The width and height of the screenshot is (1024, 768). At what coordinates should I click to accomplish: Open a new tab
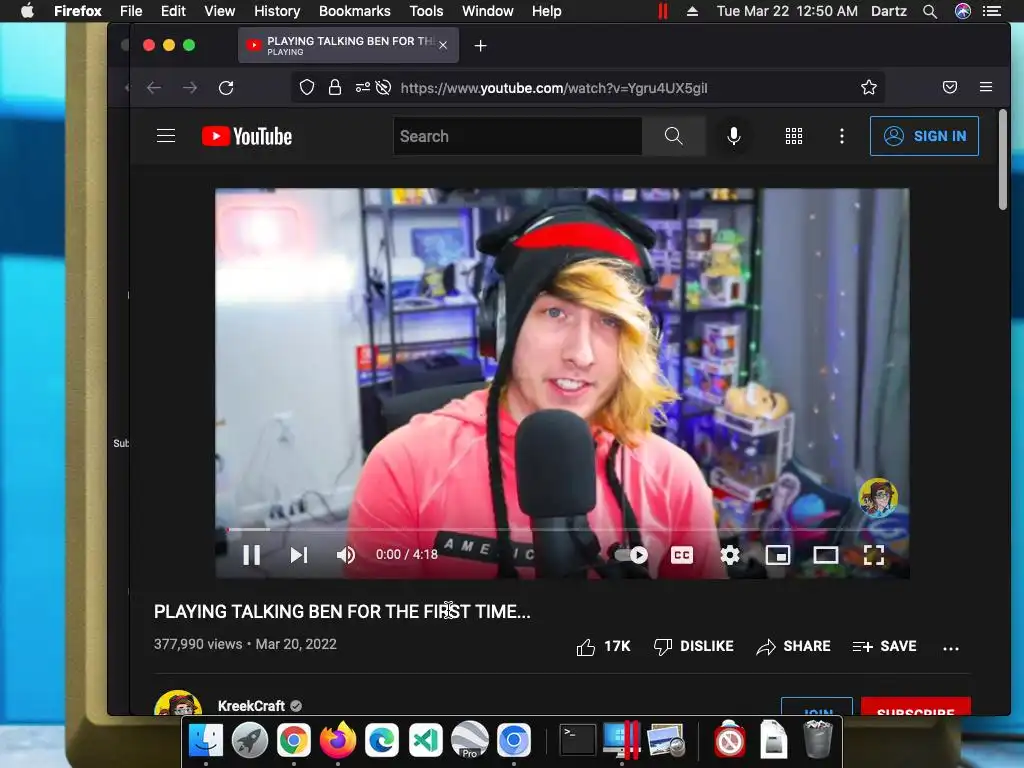pos(481,46)
